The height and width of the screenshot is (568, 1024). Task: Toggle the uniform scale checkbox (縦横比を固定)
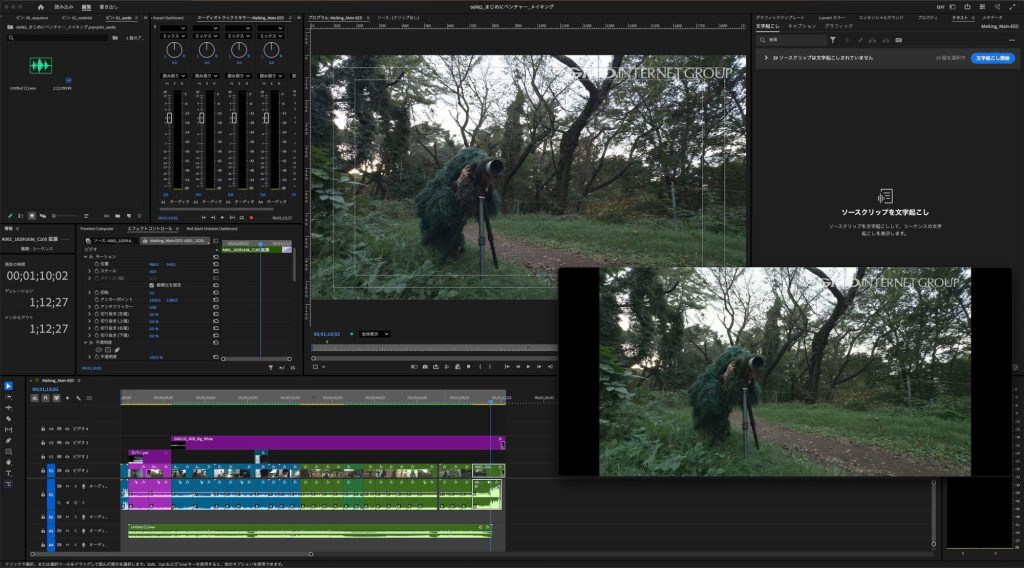tap(151, 285)
